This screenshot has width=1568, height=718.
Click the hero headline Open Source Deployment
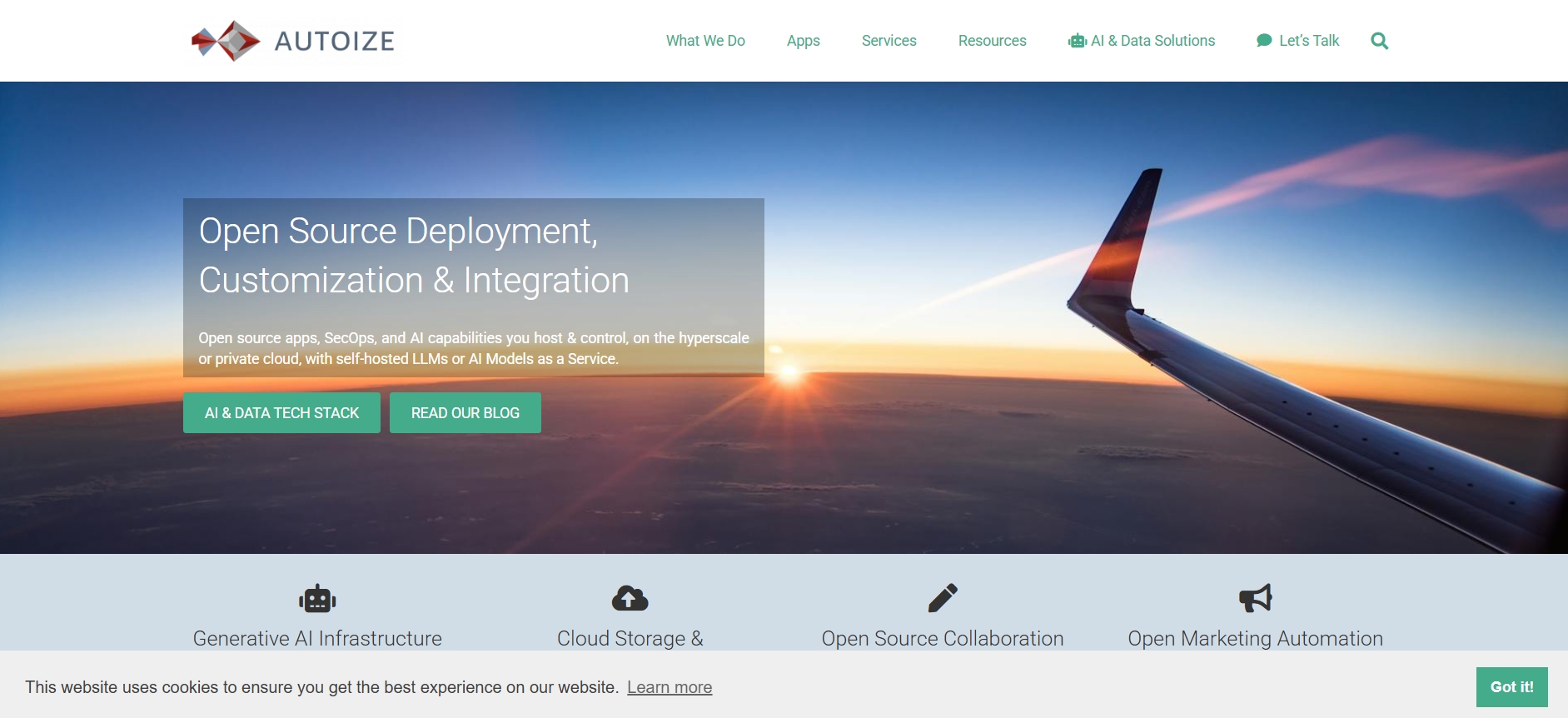tap(414, 255)
